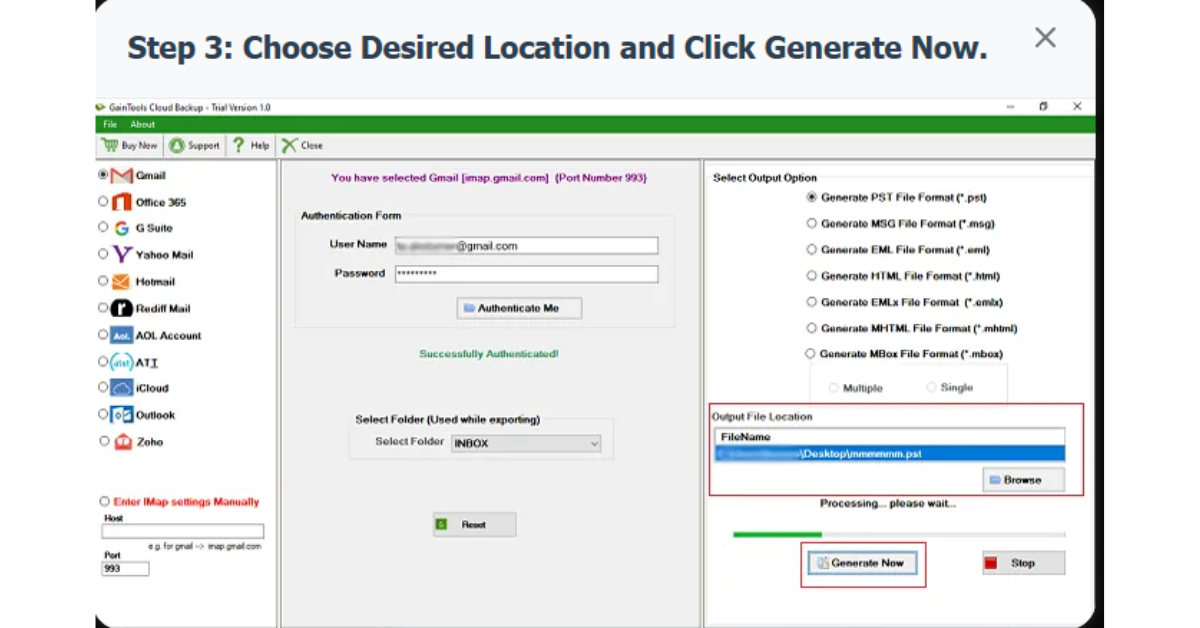
Task: Click the Port field showing 993
Action: click(x=125, y=568)
